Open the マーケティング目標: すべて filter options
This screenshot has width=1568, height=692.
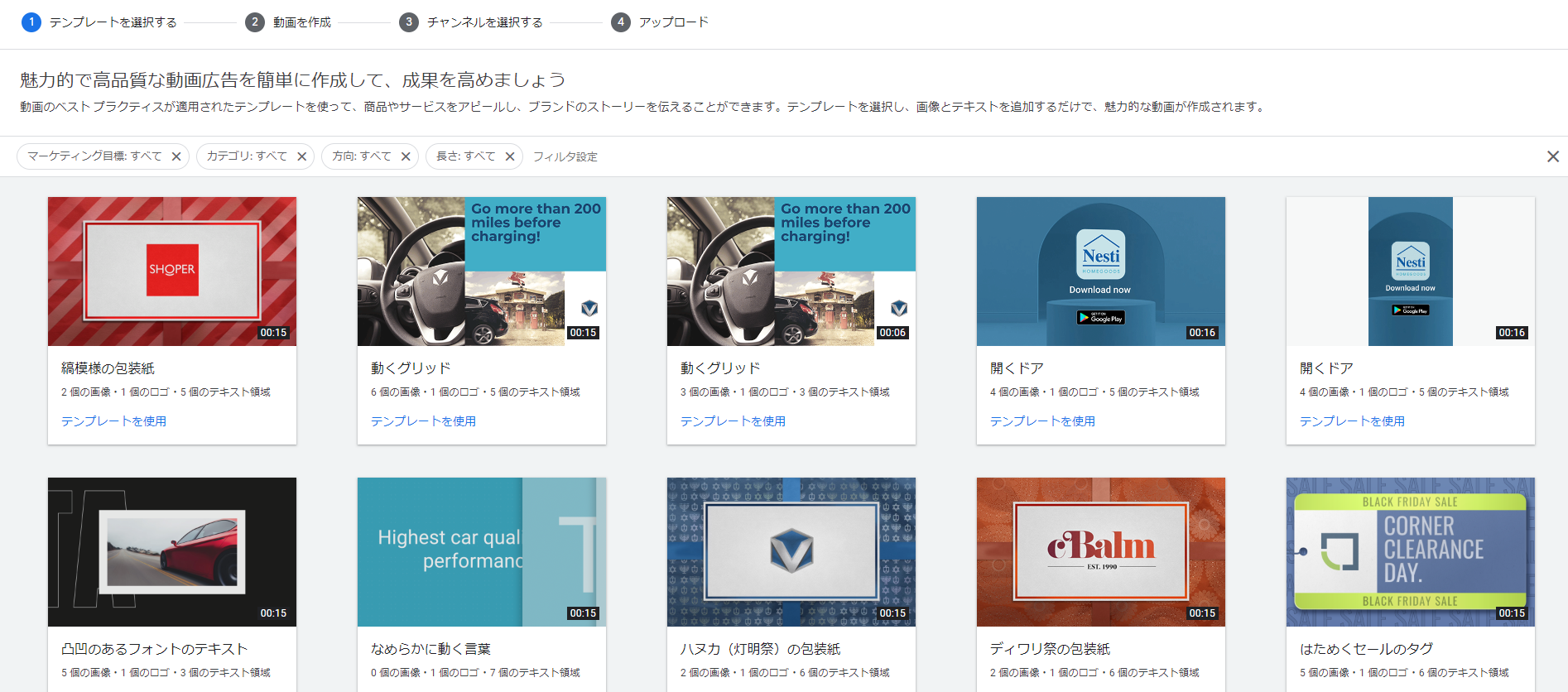(x=94, y=156)
